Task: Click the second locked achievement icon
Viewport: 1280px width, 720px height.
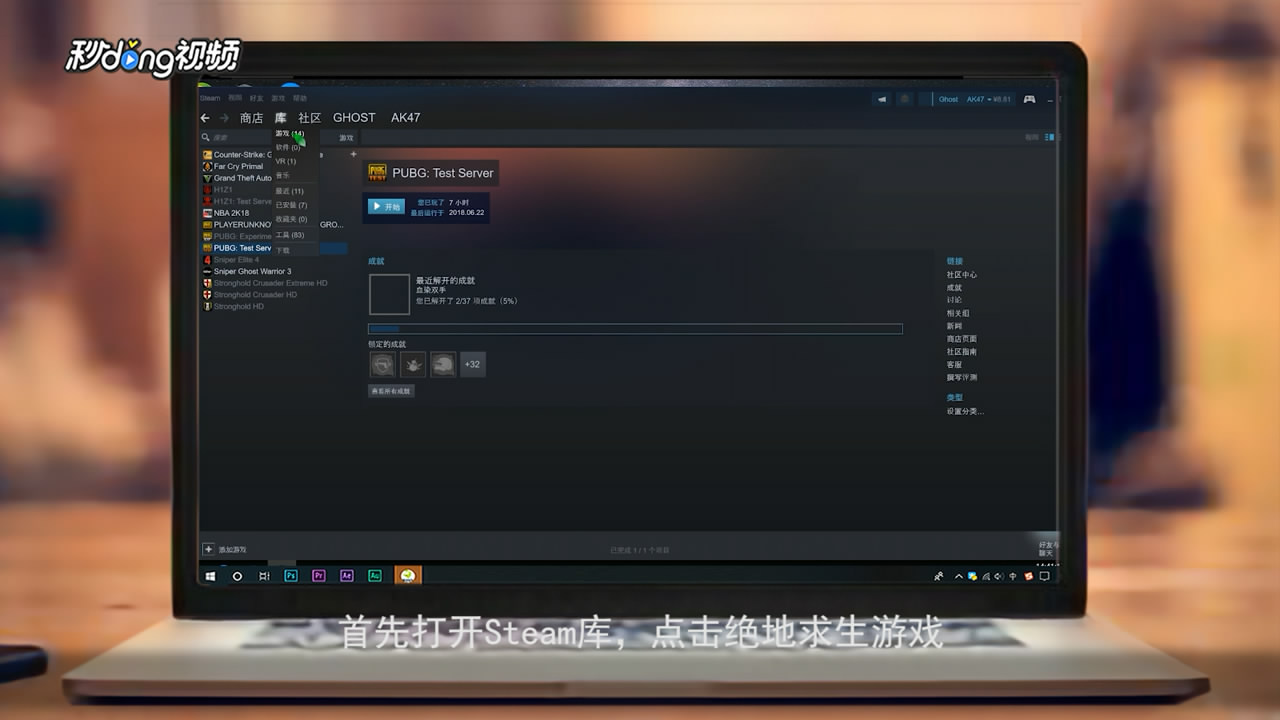Action: [x=413, y=364]
